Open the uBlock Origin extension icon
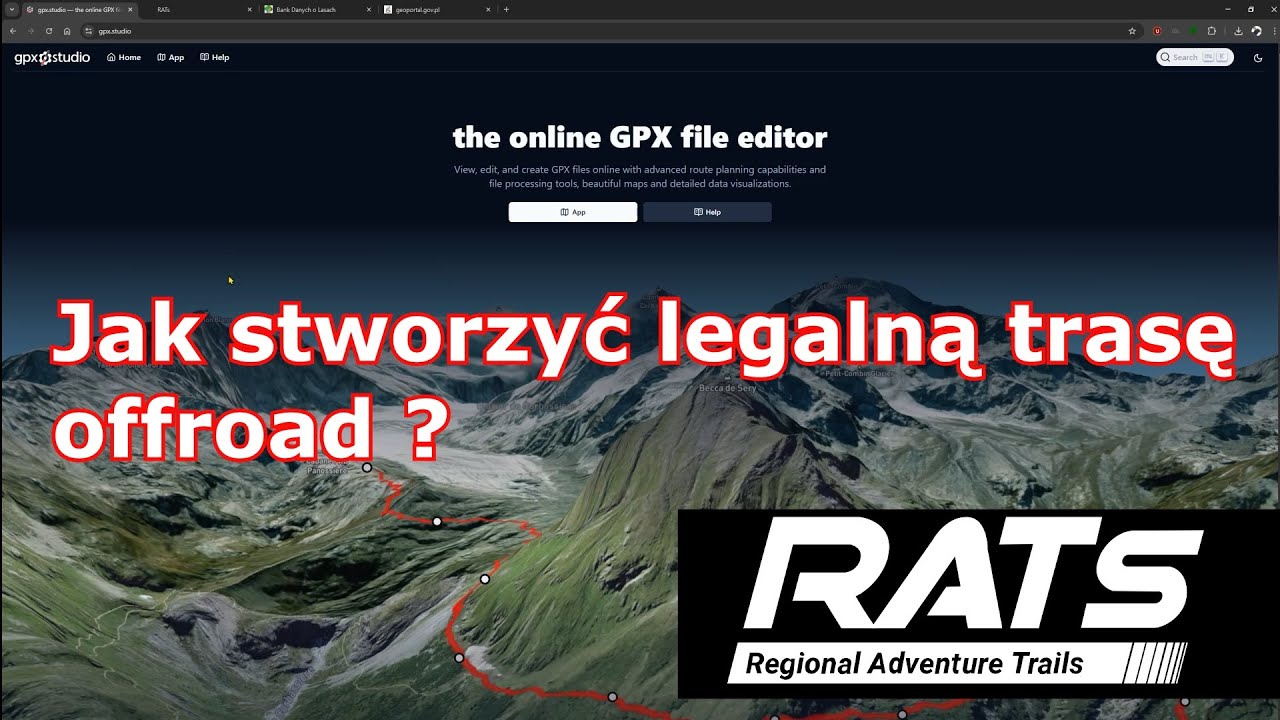This screenshot has height=720, width=1280. pos(1158,31)
